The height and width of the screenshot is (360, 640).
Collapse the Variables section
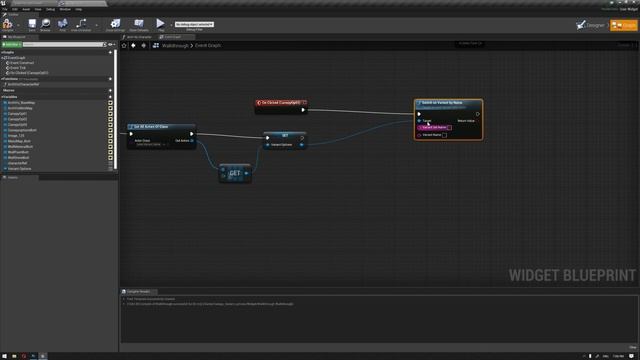2,97
